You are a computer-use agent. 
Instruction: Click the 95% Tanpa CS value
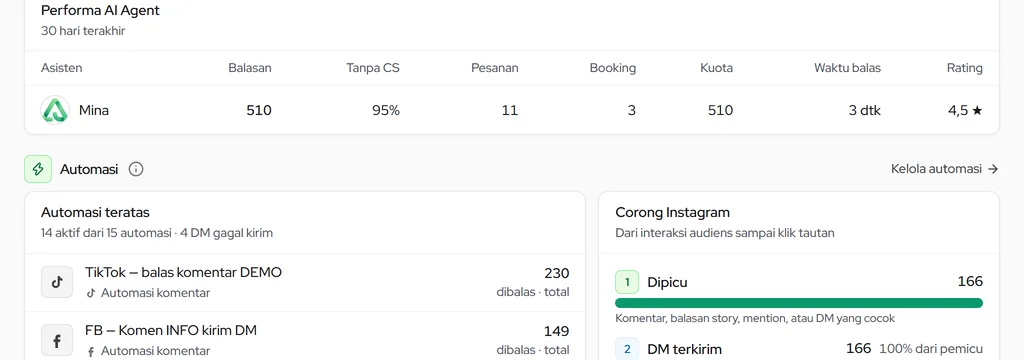[x=386, y=110]
